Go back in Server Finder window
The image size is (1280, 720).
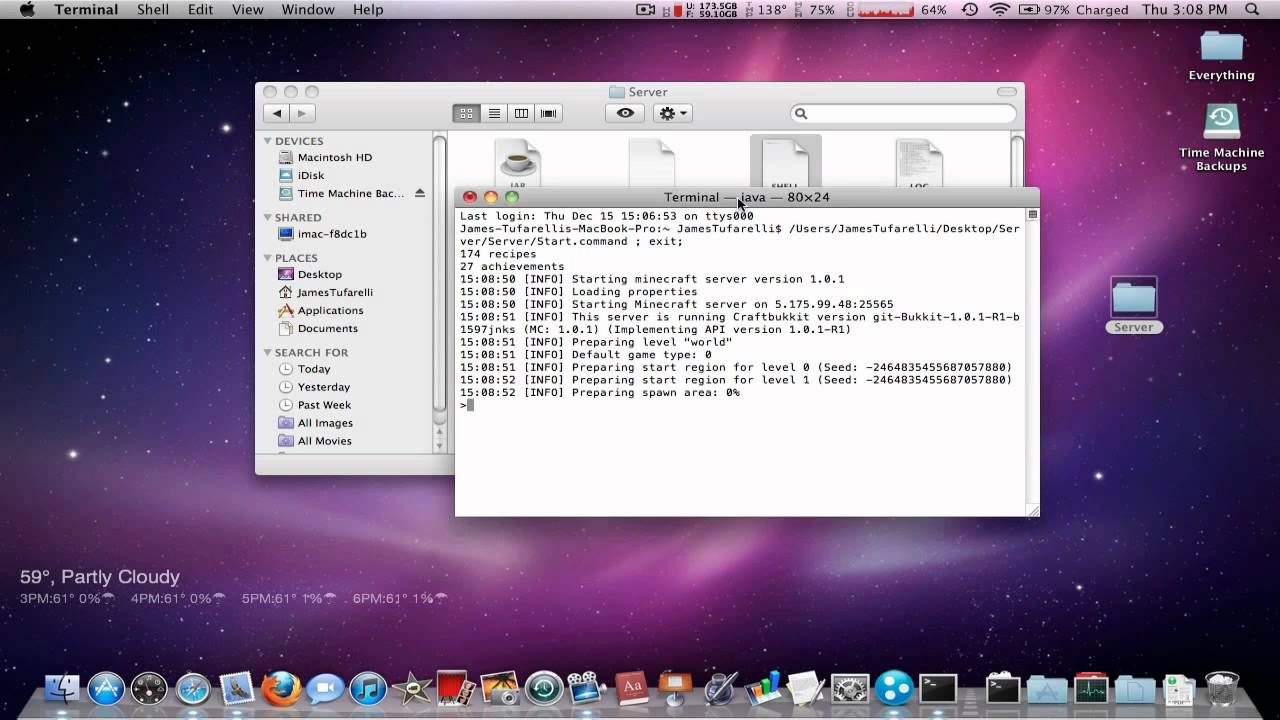click(x=277, y=114)
